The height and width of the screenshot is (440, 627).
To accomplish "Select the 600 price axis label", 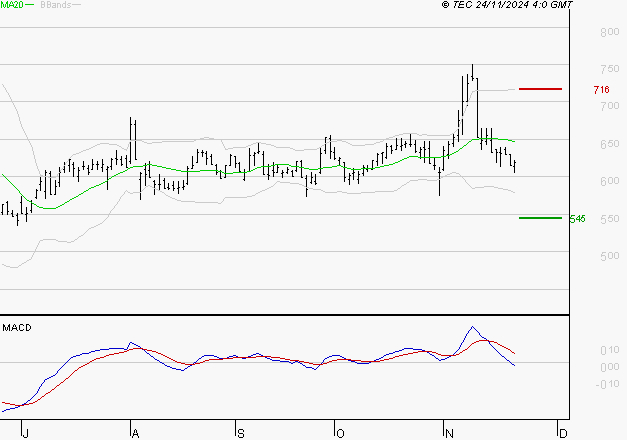I will pyautogui.click(x=610, y=181).
